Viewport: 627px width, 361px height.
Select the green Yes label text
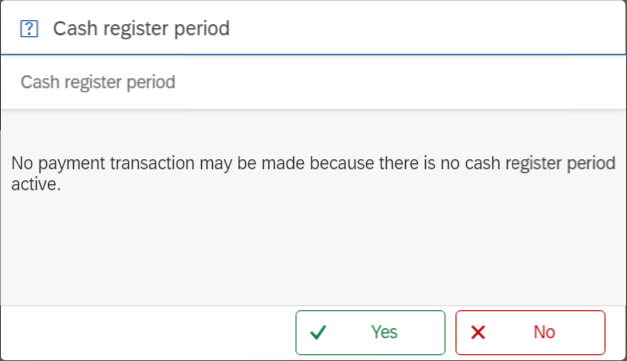384,332
